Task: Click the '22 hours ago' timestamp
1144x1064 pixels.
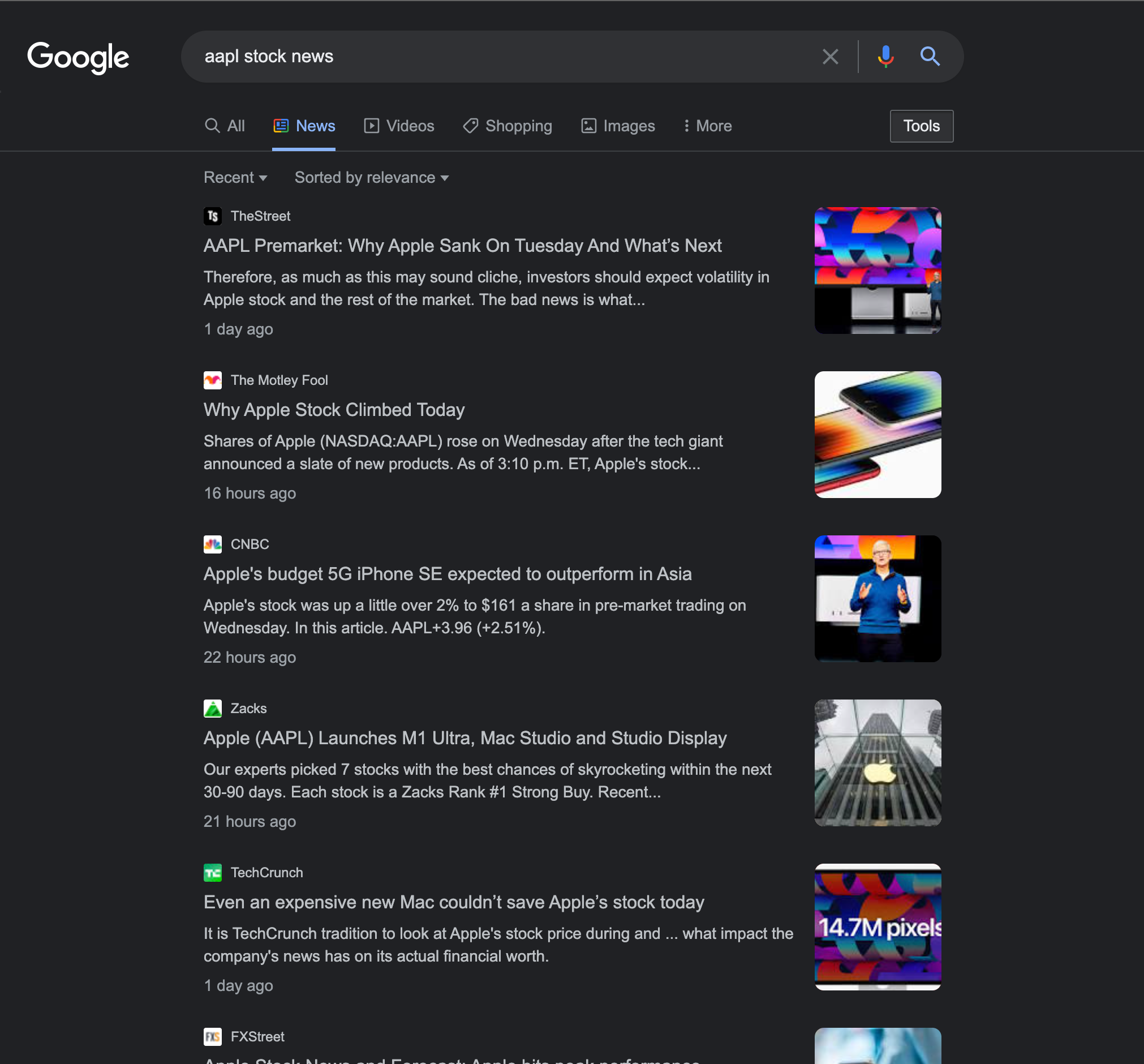Action: 250,658
